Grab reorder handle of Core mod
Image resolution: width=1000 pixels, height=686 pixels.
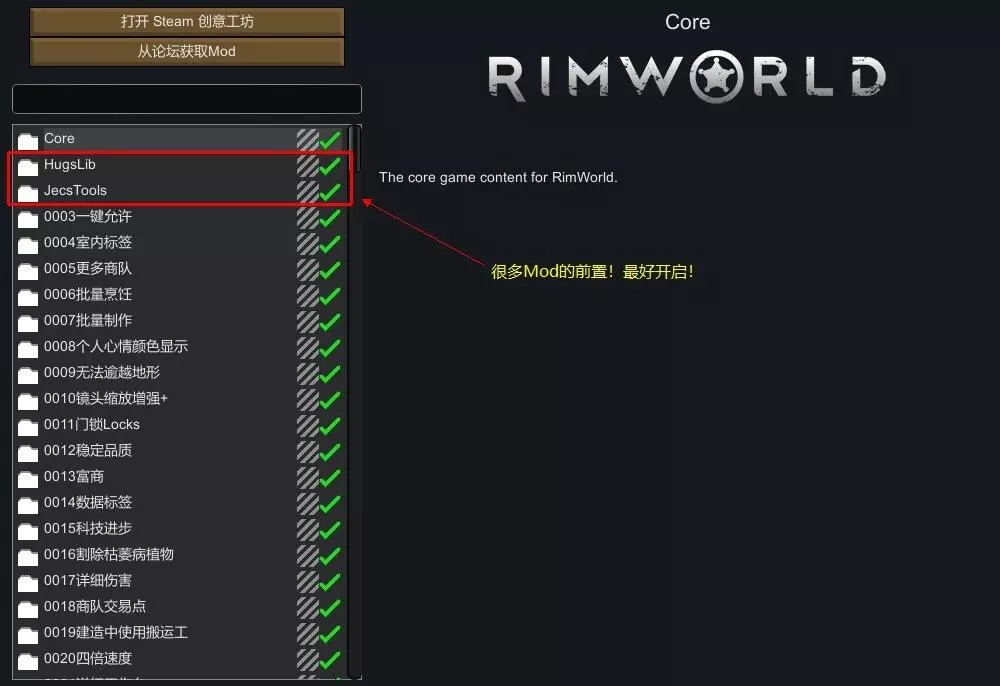click(x=307, y=140)
